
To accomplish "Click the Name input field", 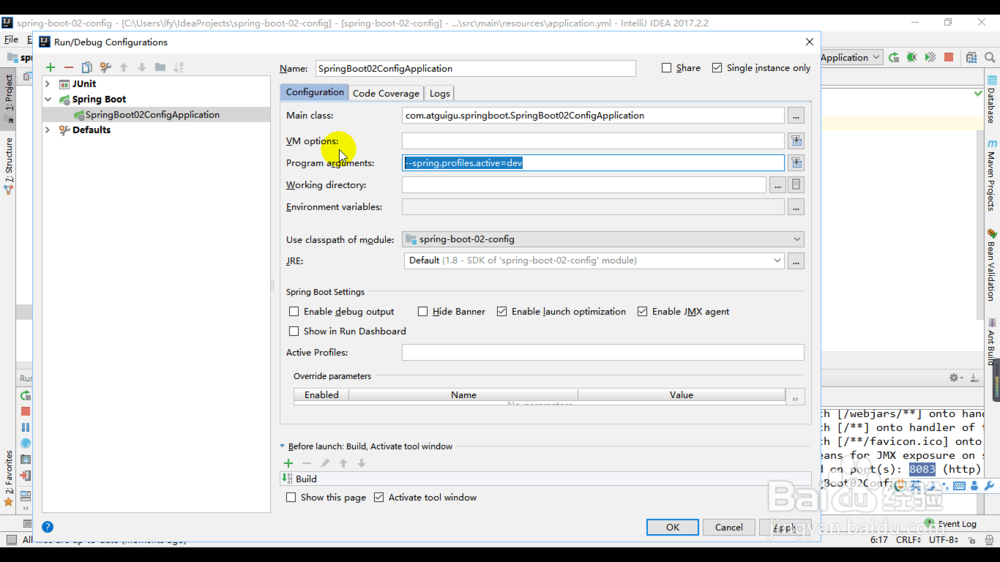I will (x=475, y=68).
